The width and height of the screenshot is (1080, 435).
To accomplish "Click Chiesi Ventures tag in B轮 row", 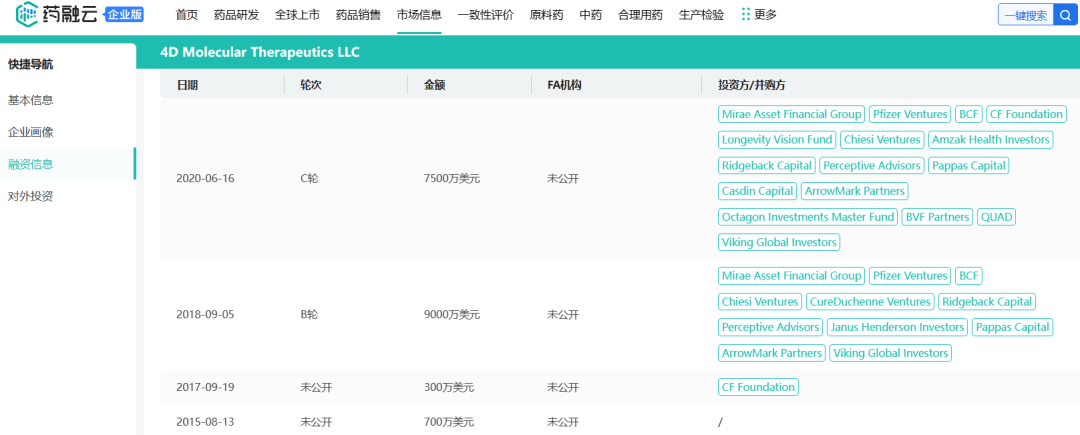I will pyautogui.click(x=760, y=302).
